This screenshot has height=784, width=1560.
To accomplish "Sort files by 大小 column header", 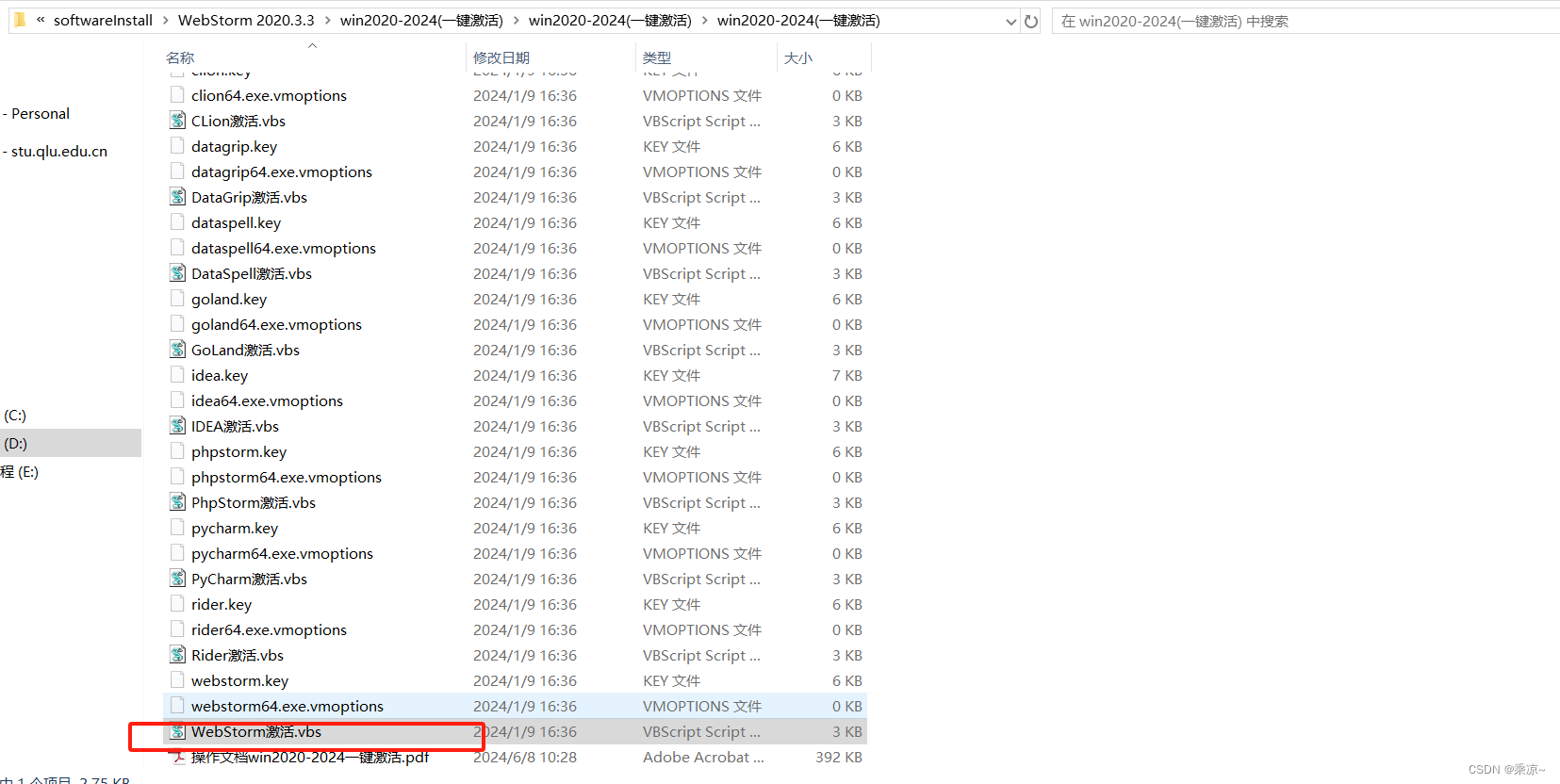I will [x=798, y=57].
